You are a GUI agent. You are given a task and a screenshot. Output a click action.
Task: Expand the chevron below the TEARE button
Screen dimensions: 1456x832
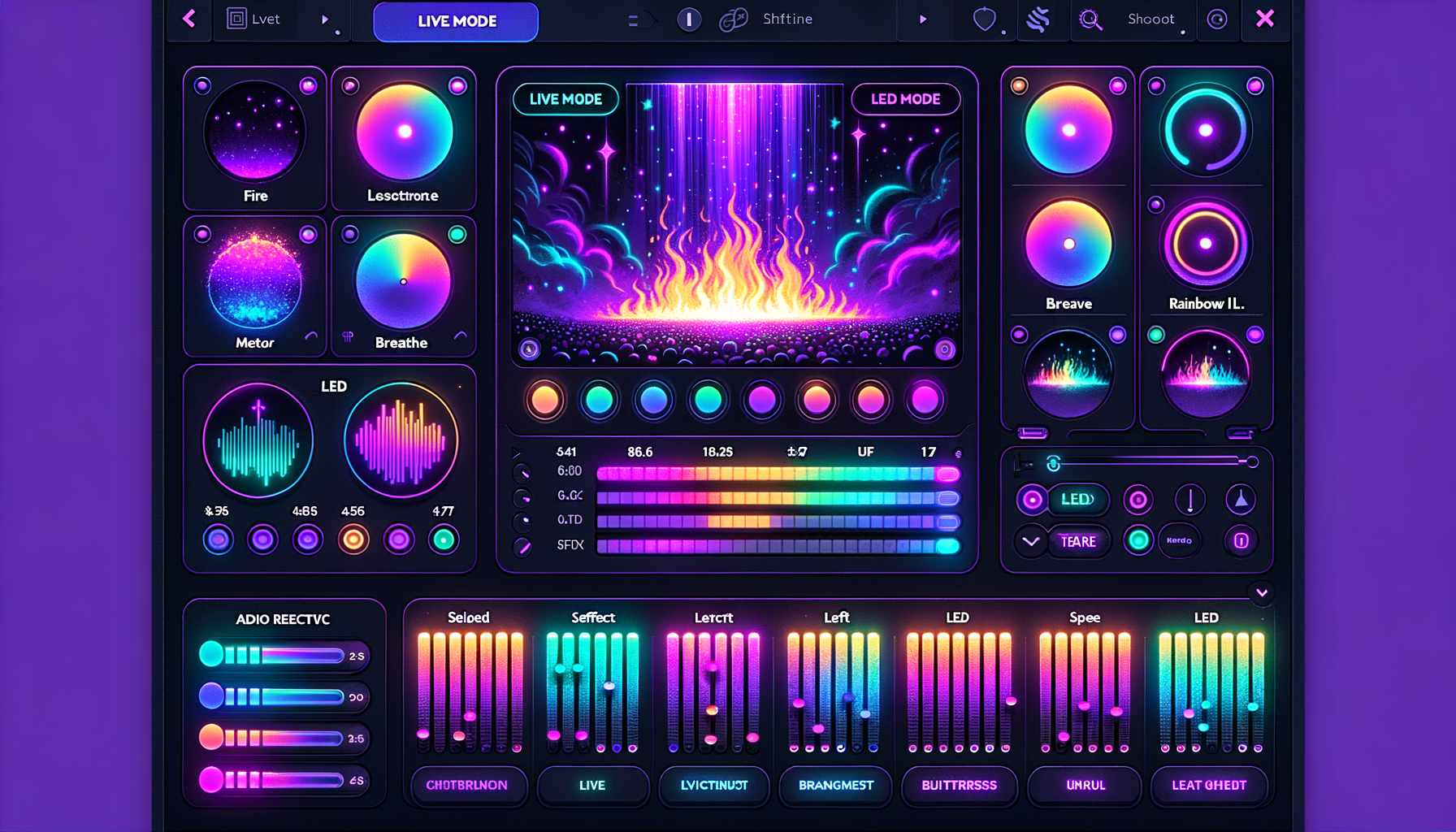click(1030, 541)
